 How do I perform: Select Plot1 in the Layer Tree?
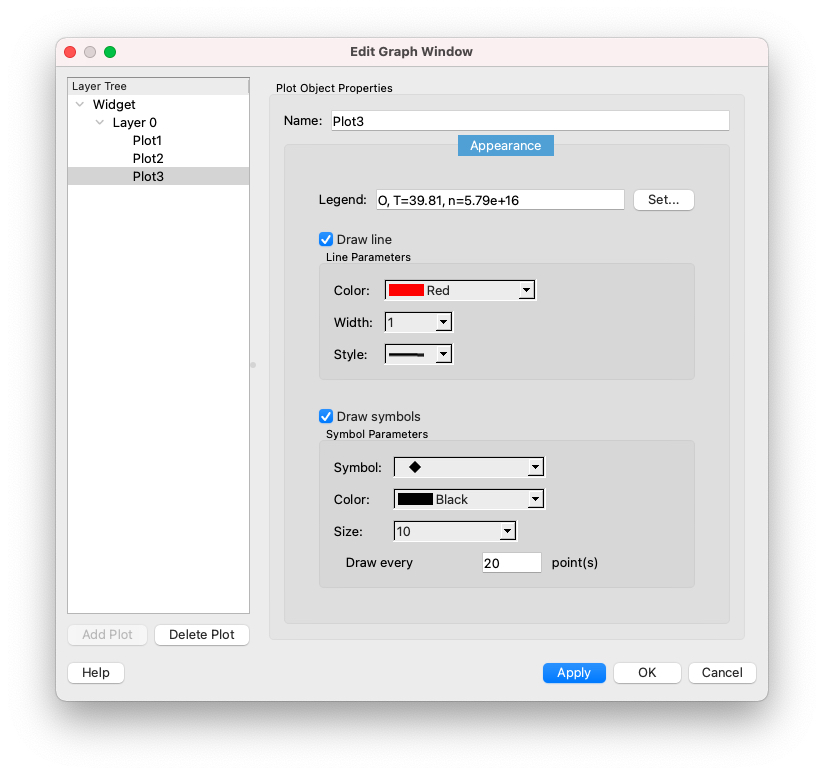(147, 140)
